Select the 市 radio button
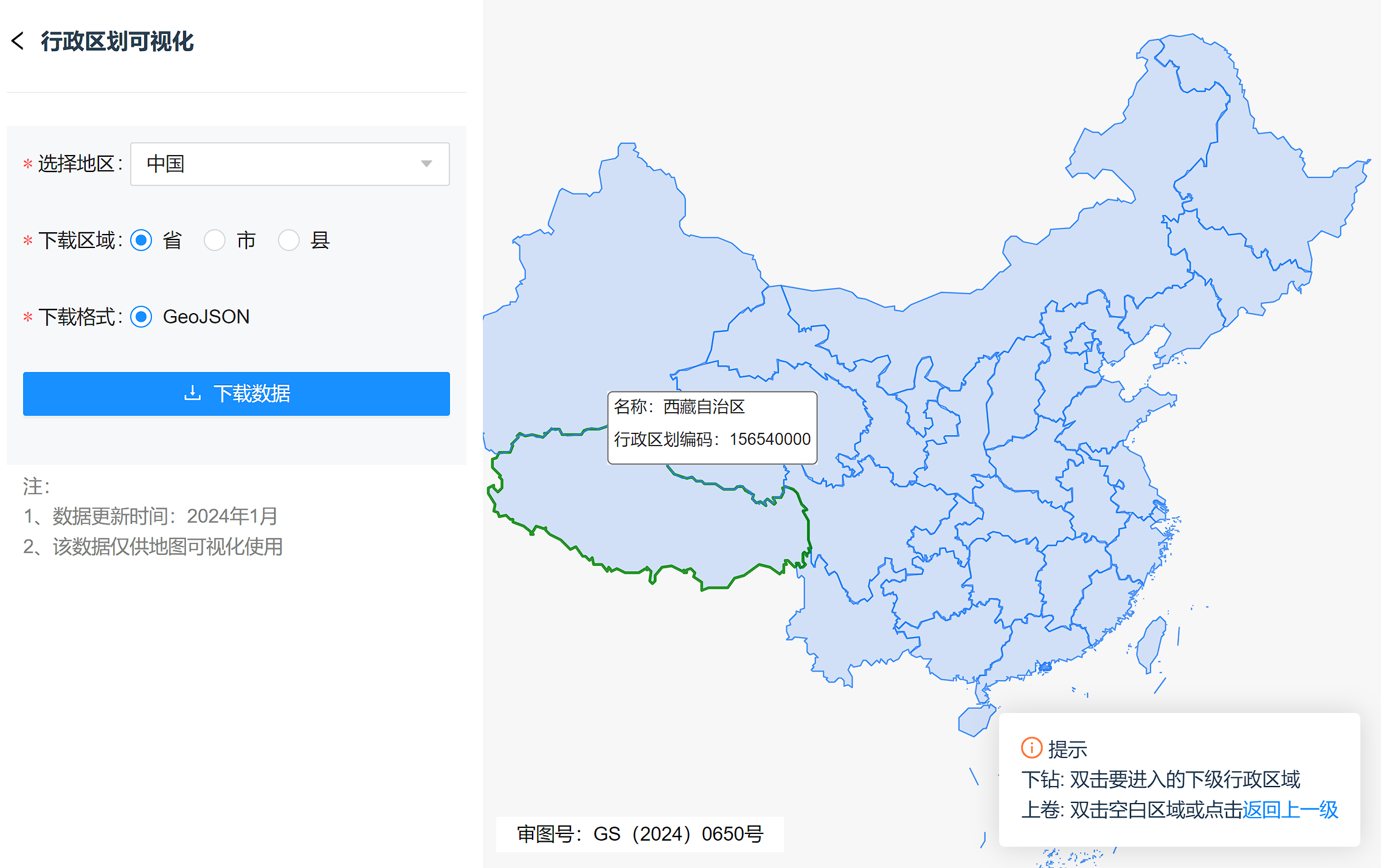 tap(215, 241)
